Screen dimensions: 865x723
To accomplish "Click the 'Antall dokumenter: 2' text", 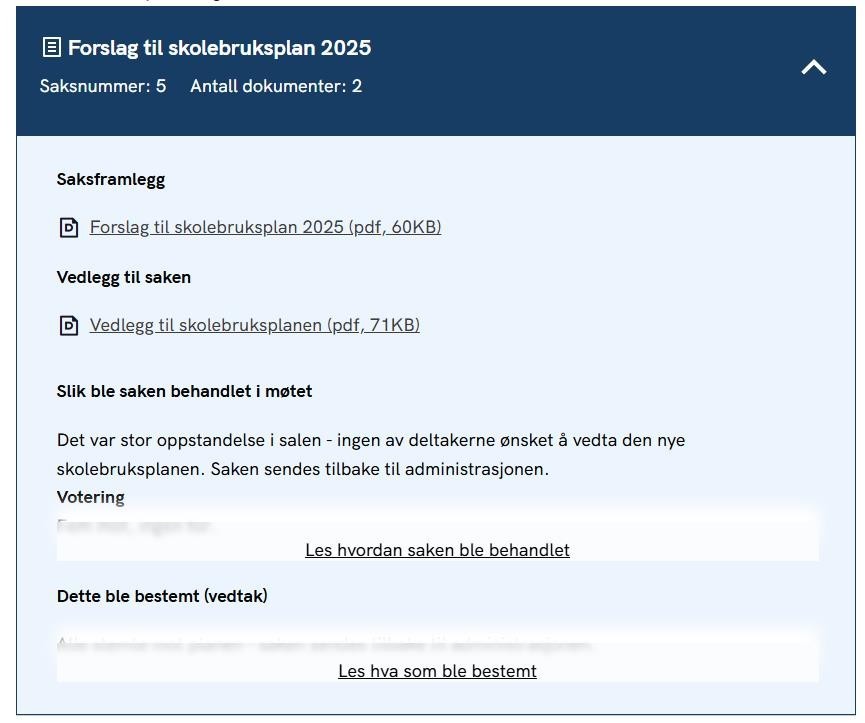I will click(x=276, y=86).
